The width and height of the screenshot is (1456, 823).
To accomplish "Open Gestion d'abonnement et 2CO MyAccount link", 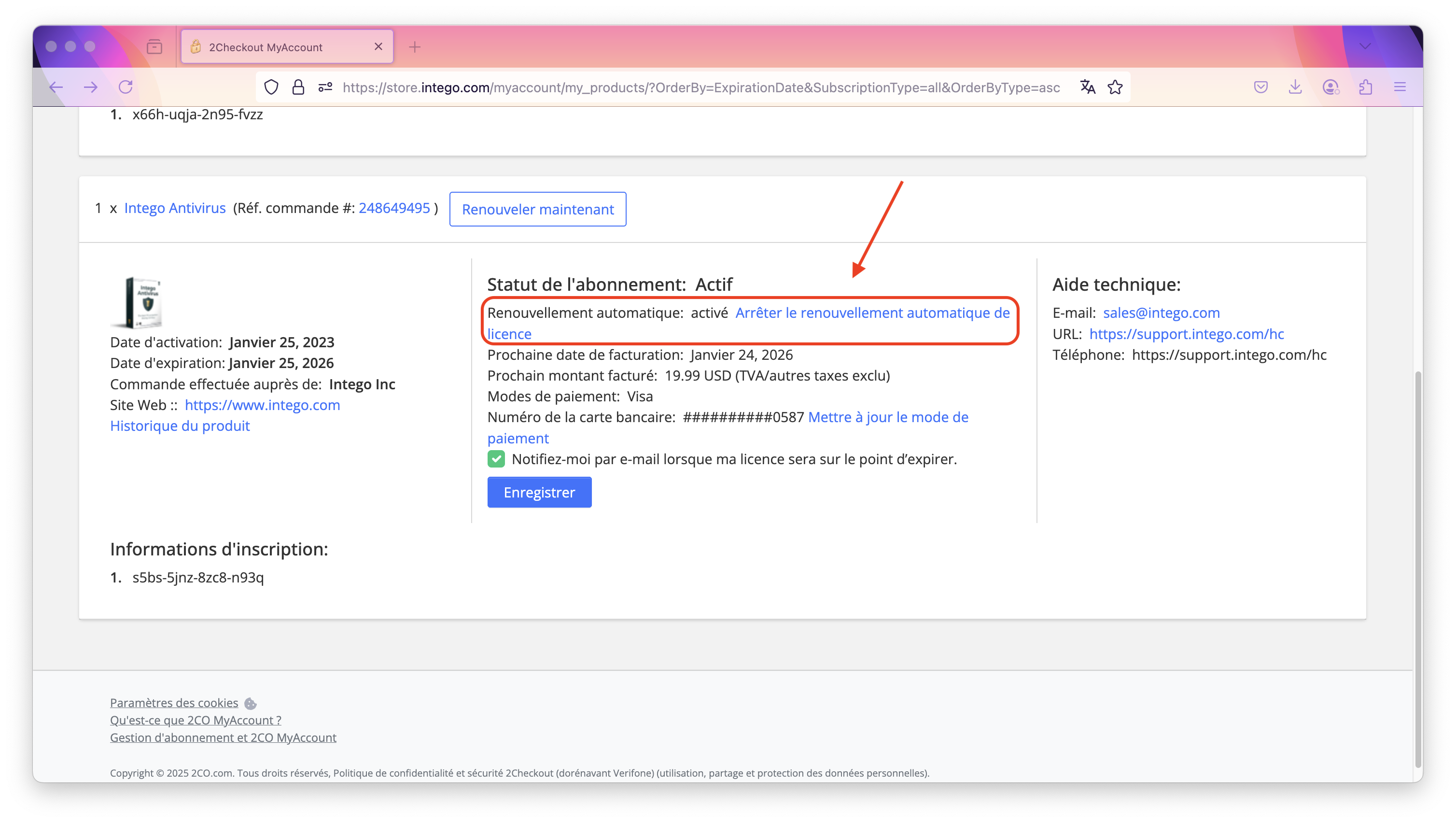I will 223,738.
